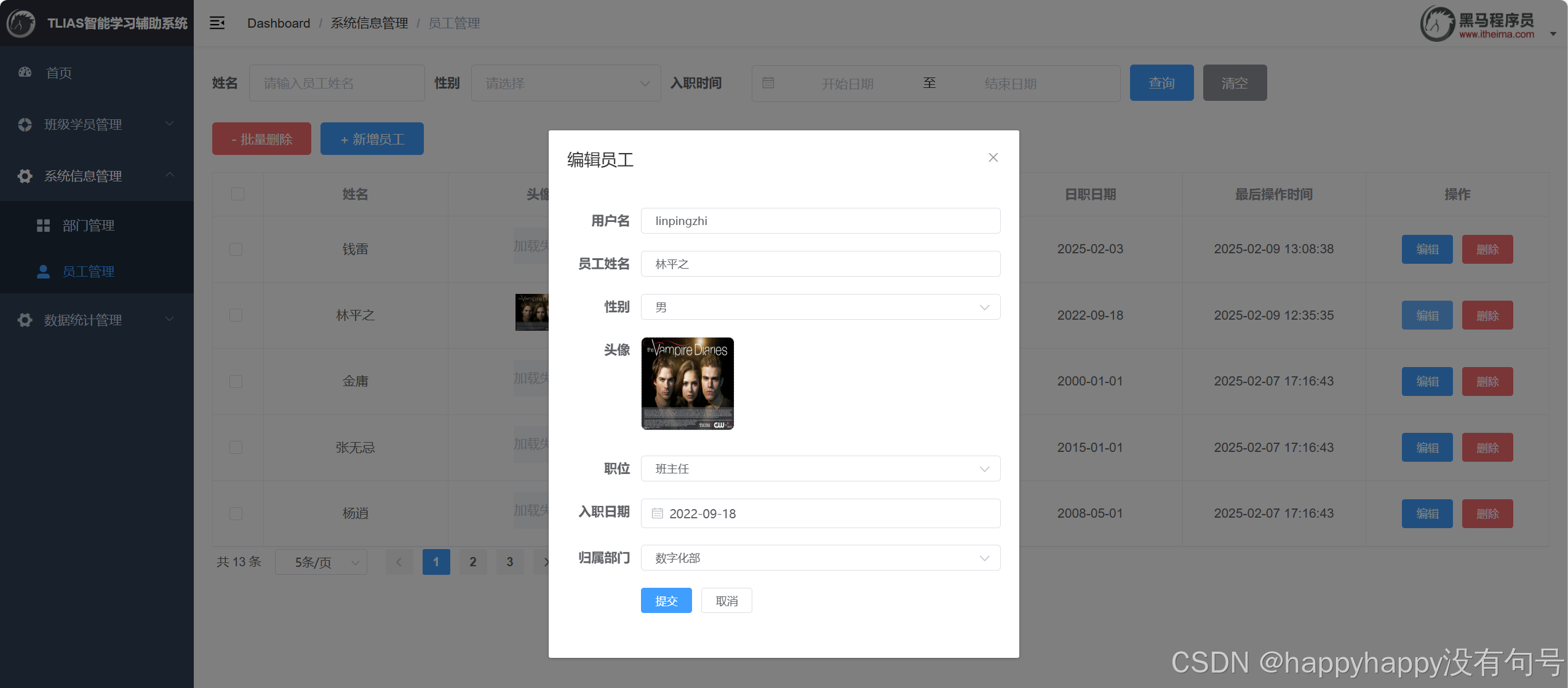Click the Vampire Diaries avatar thumbnail
The image size is (1568, 688).
coord(687,384)
